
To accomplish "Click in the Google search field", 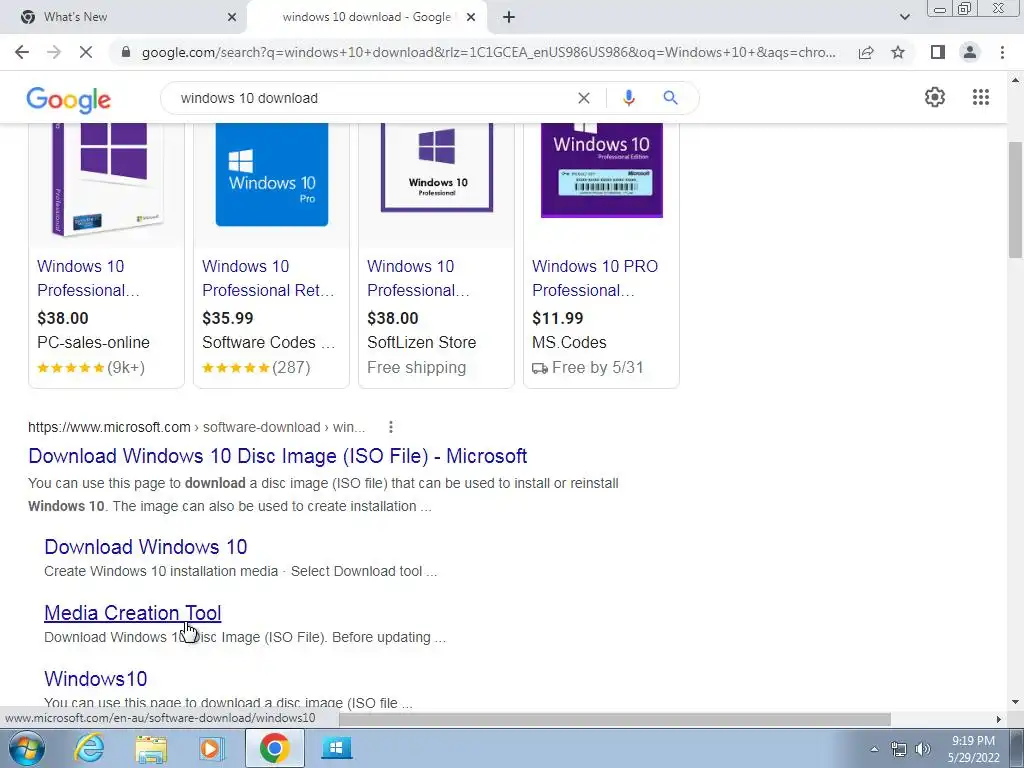I will coord(372,98).
